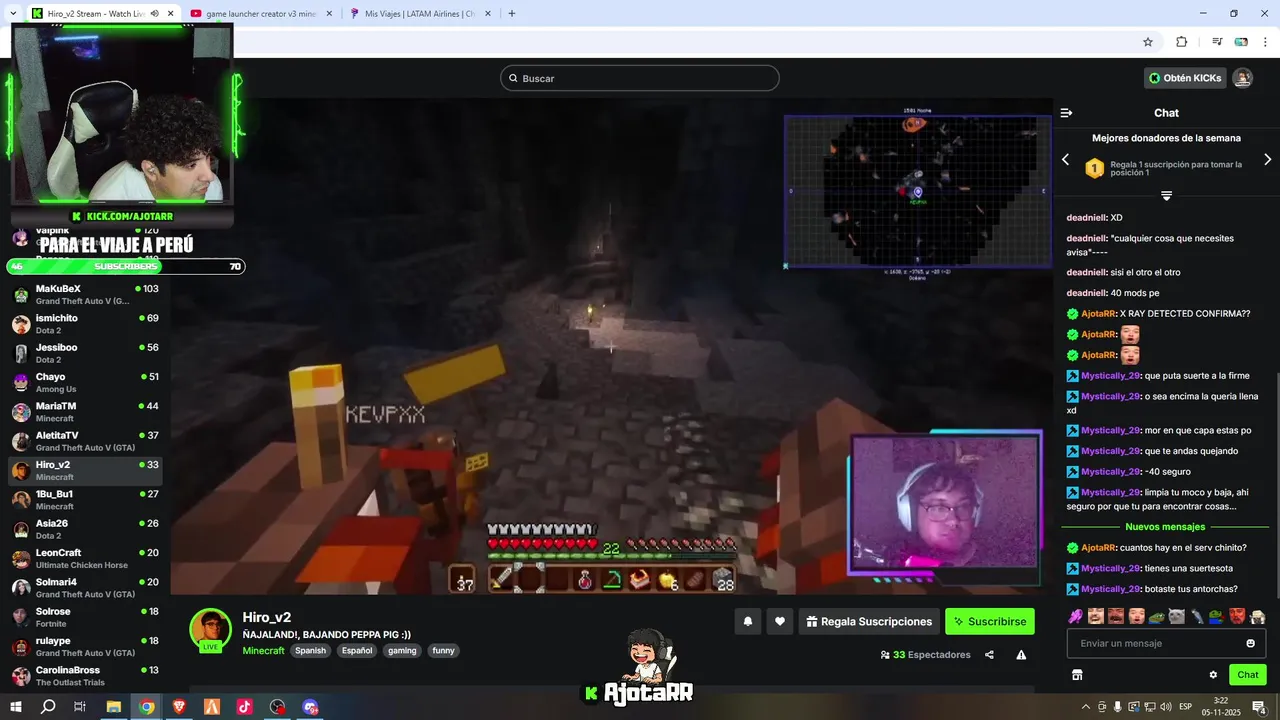Open File Explorer from taskbar
1280x720 pixels.
pyautogui.click(x=114, y=707)
